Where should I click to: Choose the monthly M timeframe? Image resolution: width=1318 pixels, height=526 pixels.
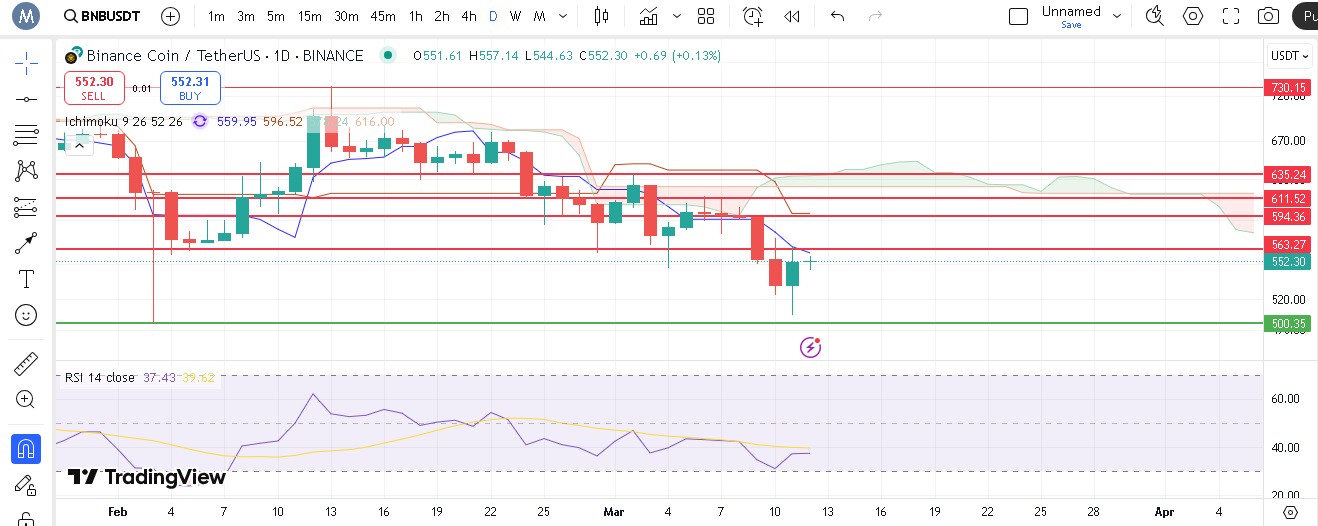pos(539,16)
